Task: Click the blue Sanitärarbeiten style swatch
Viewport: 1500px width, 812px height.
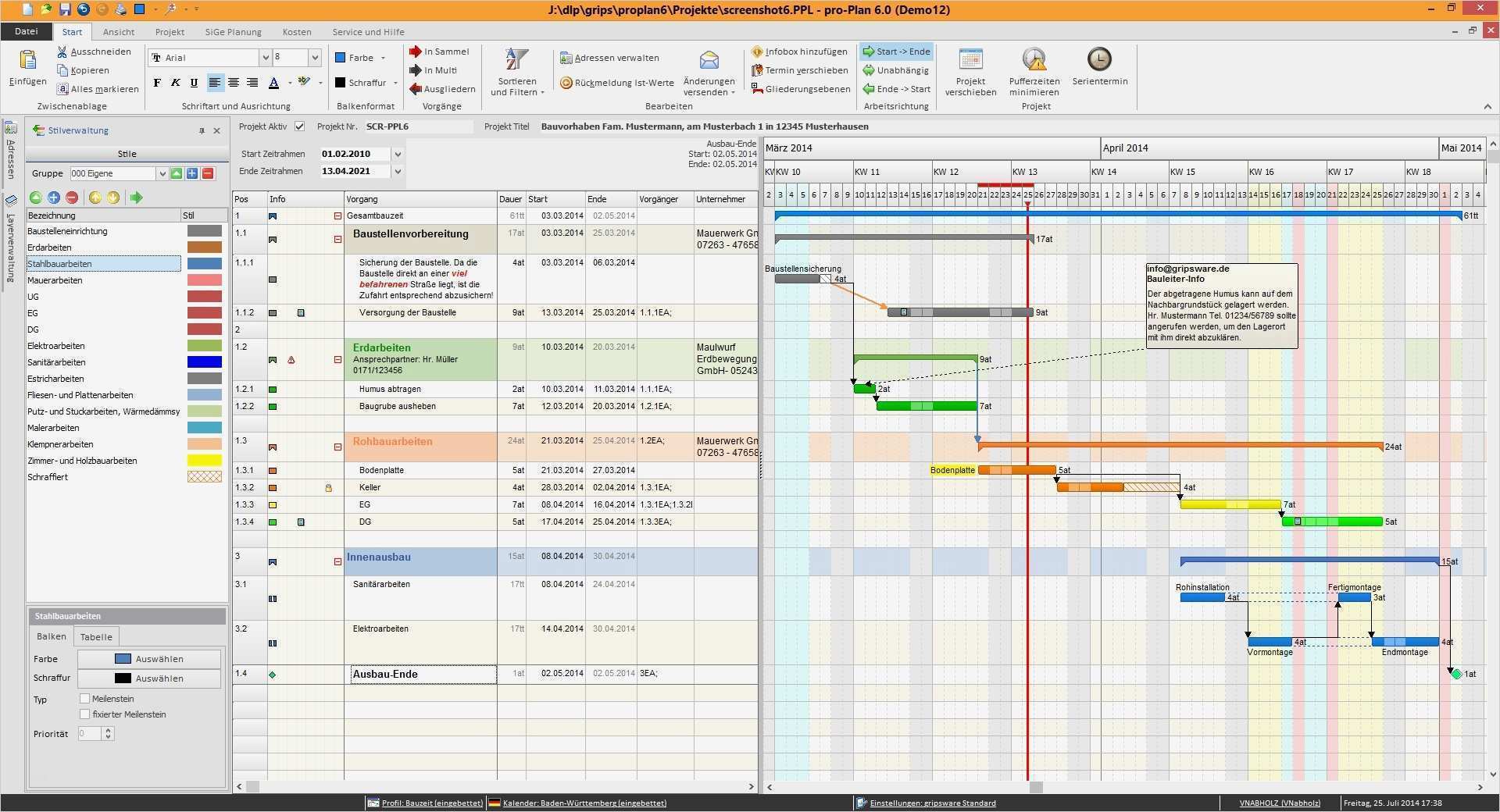Action: click(204, 362)
